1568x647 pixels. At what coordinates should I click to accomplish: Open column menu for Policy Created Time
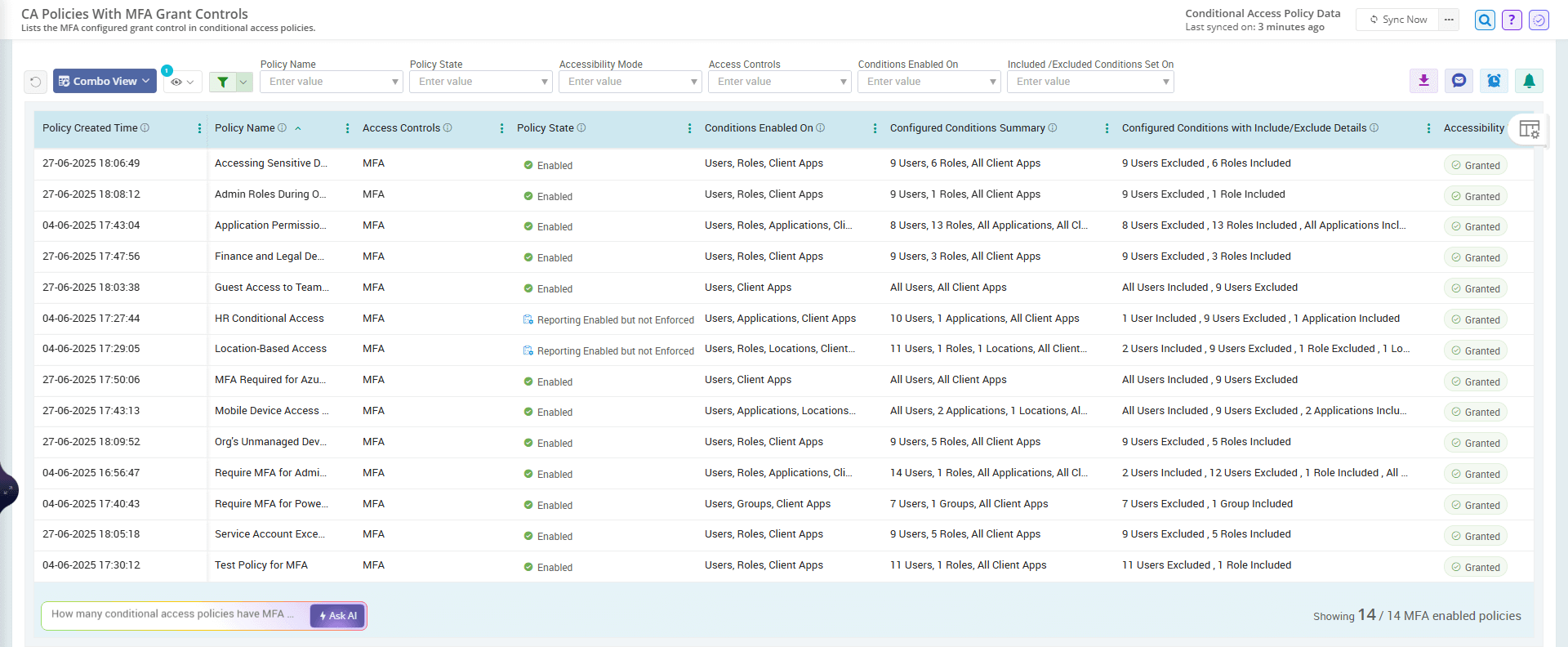tap(199, 128)
